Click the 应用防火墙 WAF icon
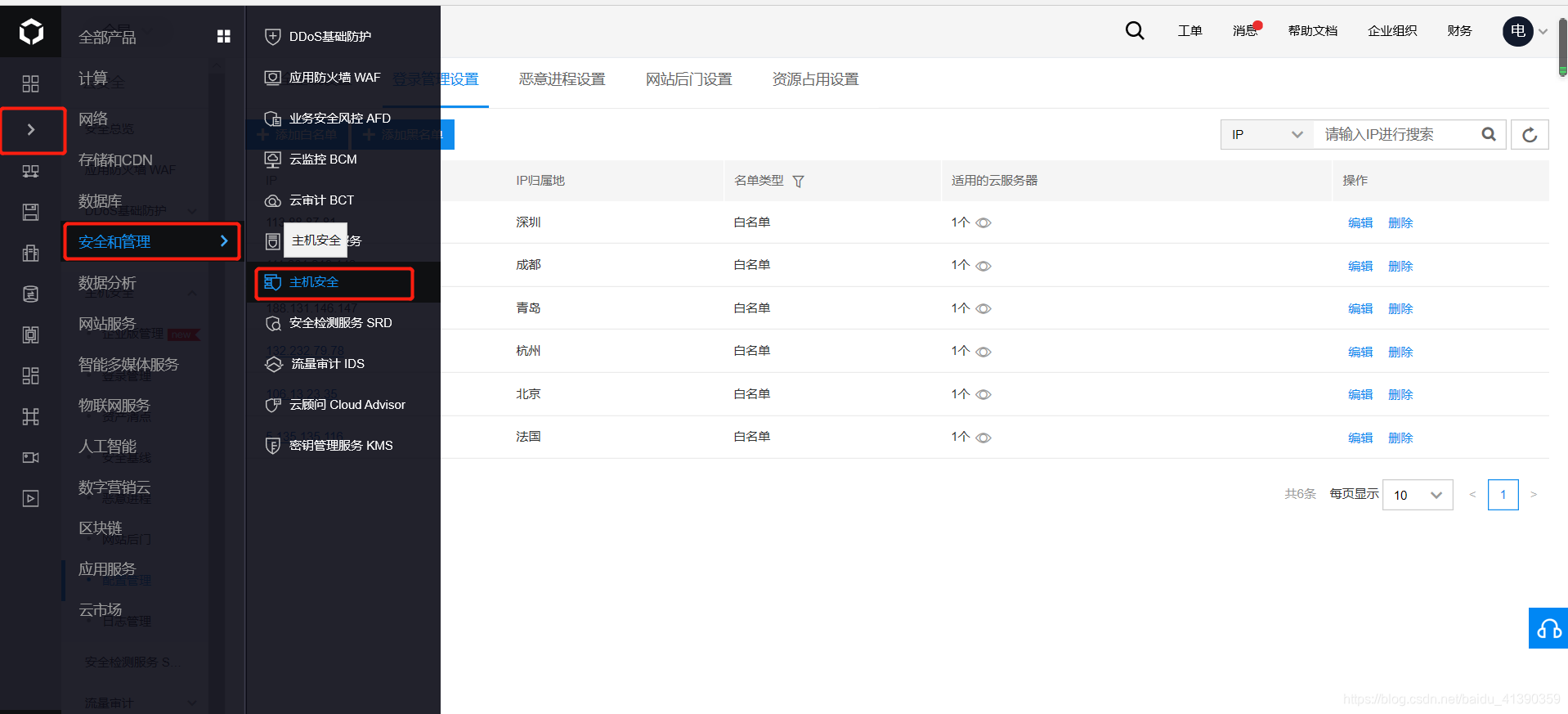 [x=273, y=78]
